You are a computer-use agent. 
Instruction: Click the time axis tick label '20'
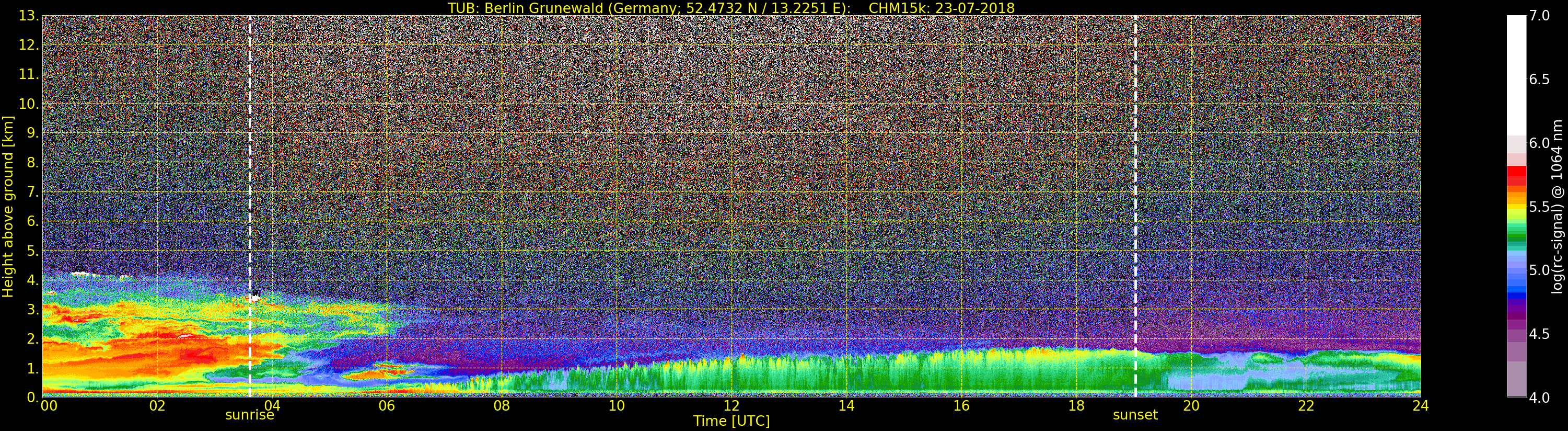1191,406
